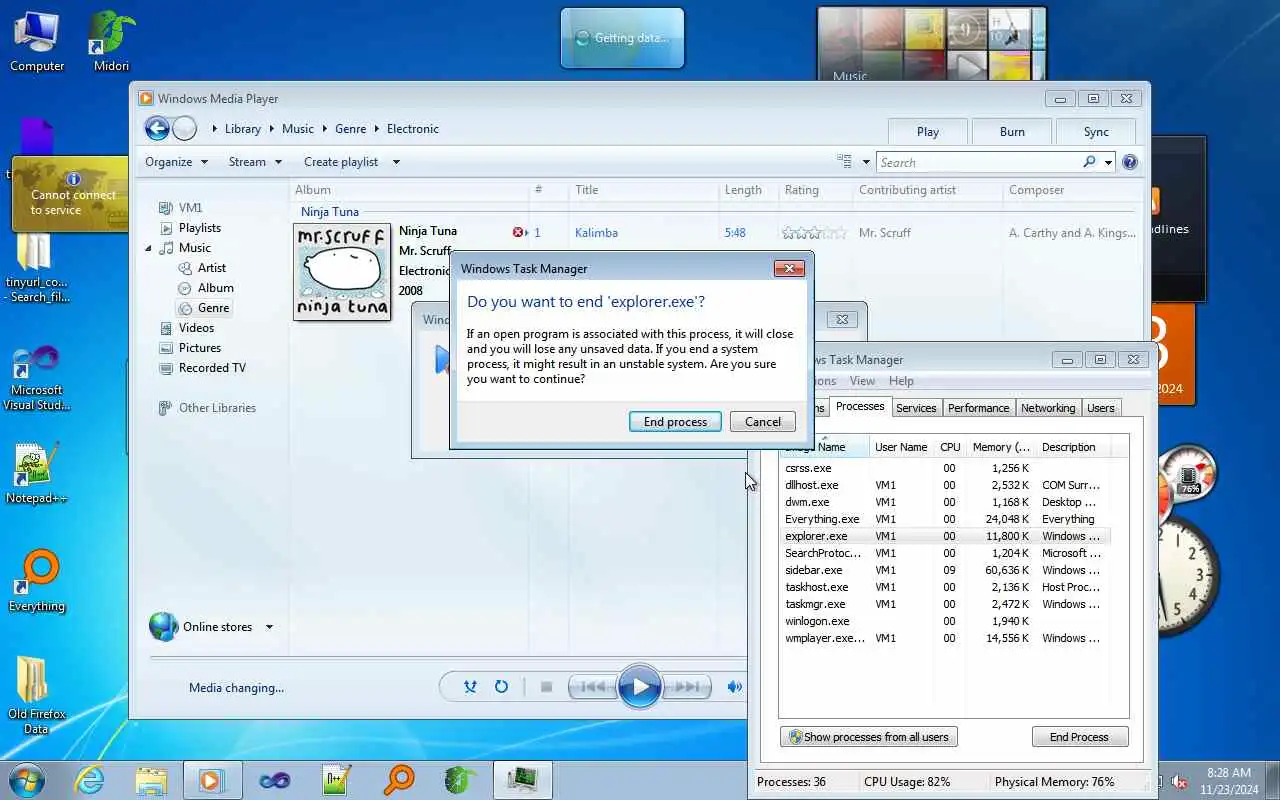The width and height of the screenshot is (1280, 800).
Task: Open Other Libraries
Action: [x=217, y=408]
